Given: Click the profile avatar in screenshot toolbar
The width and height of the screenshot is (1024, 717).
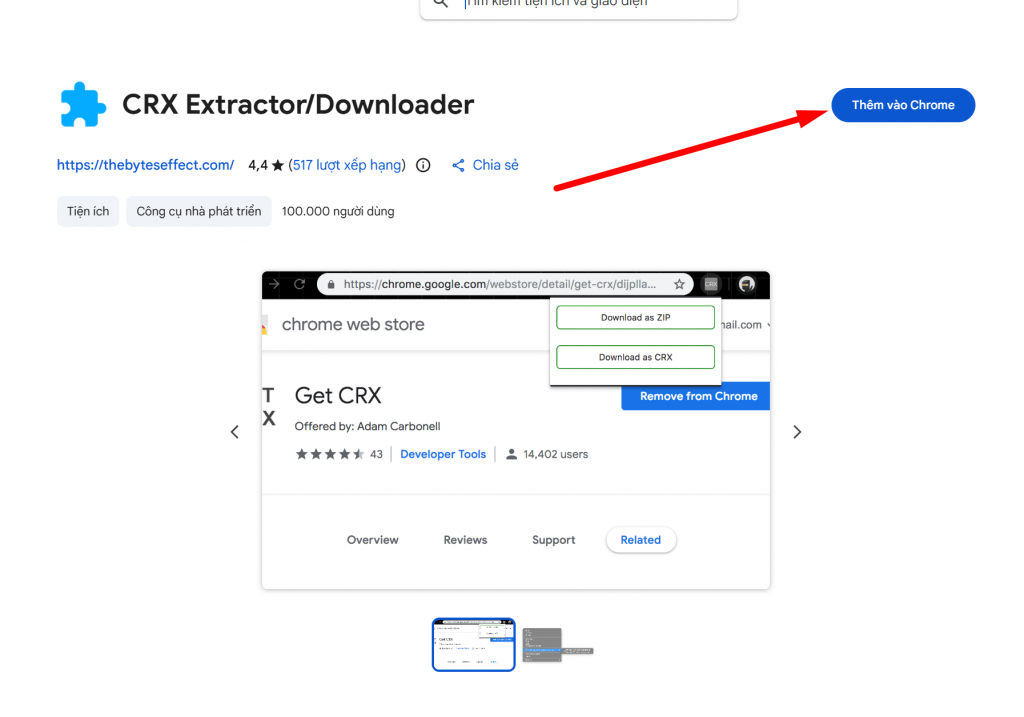Looking at the screenshot, I should click(x=746, y=284).
